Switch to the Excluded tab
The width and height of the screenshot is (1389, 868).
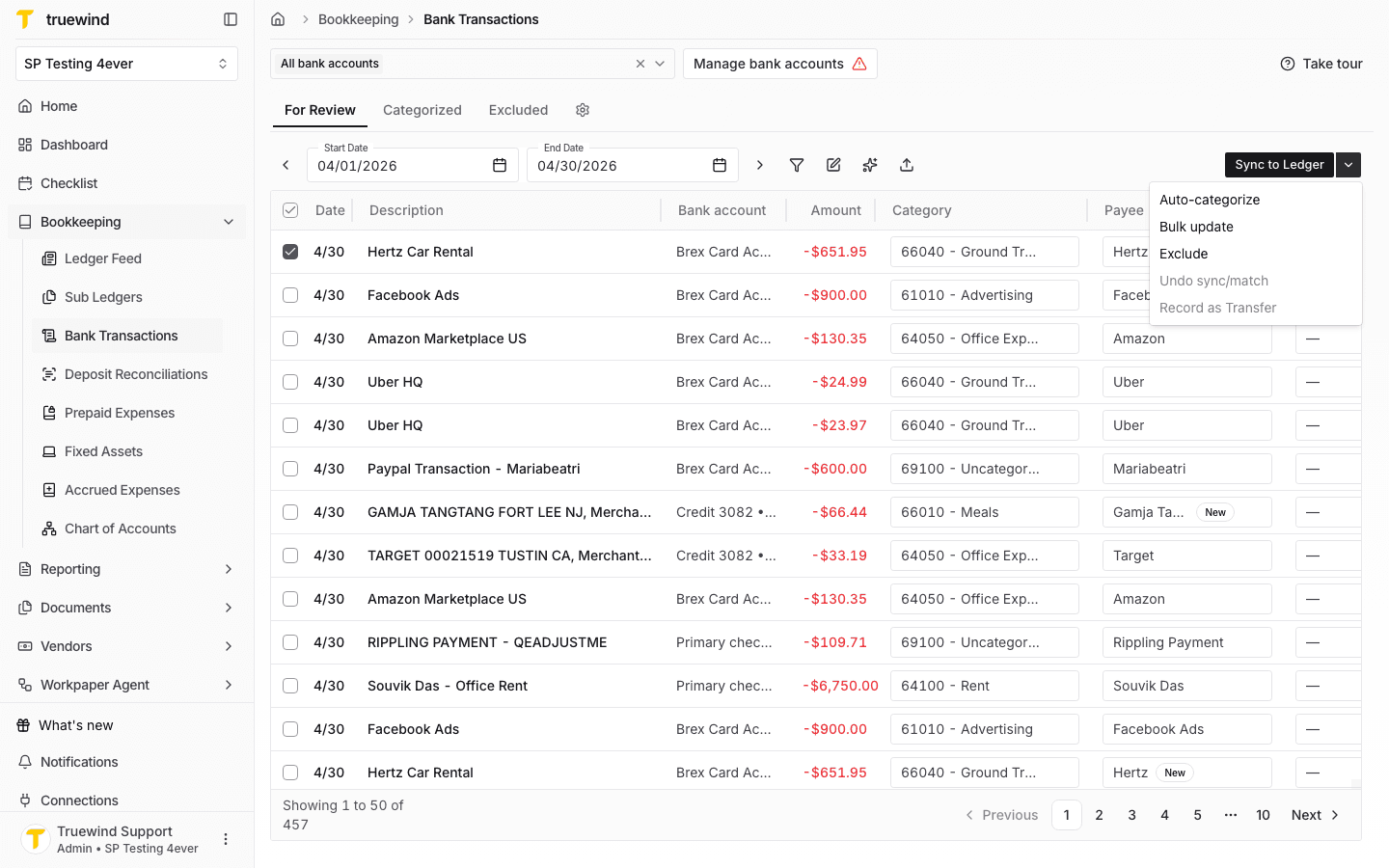coord(518,110)
